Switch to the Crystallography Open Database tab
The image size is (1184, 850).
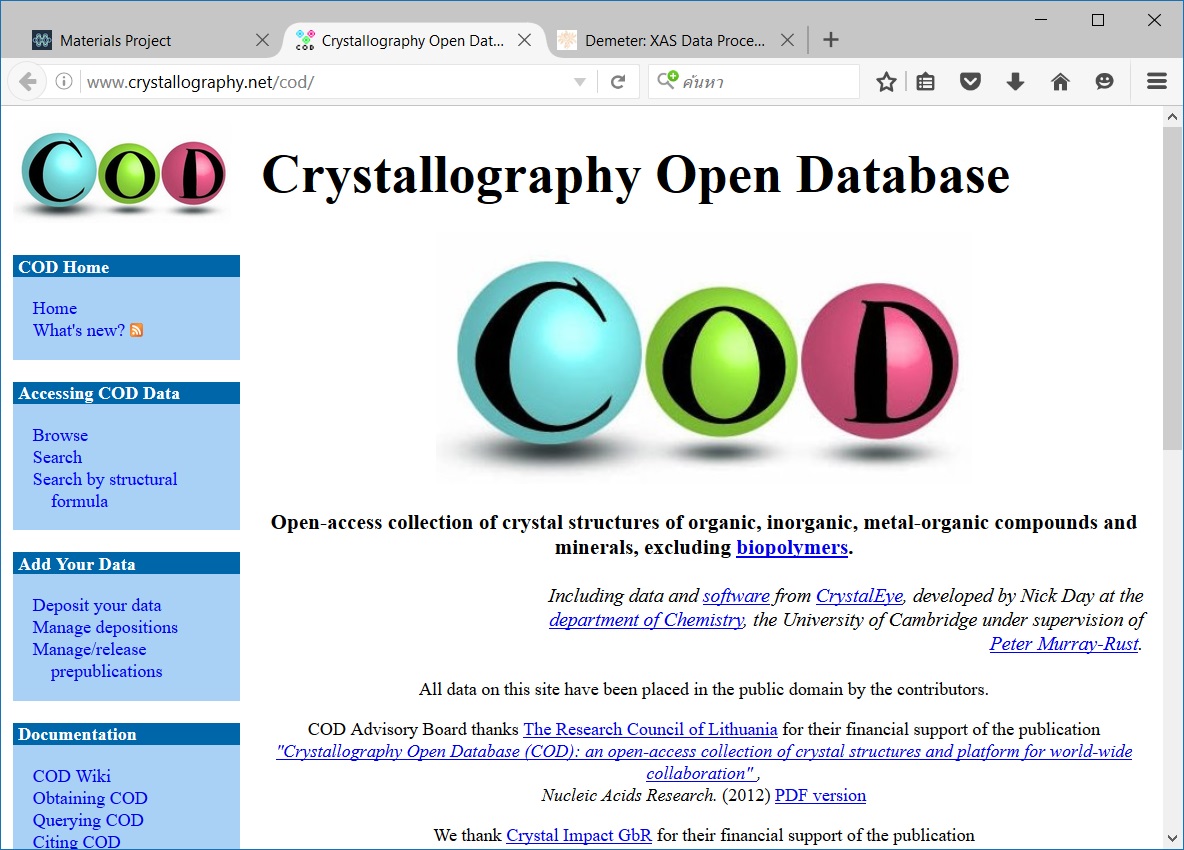(412, 41)
